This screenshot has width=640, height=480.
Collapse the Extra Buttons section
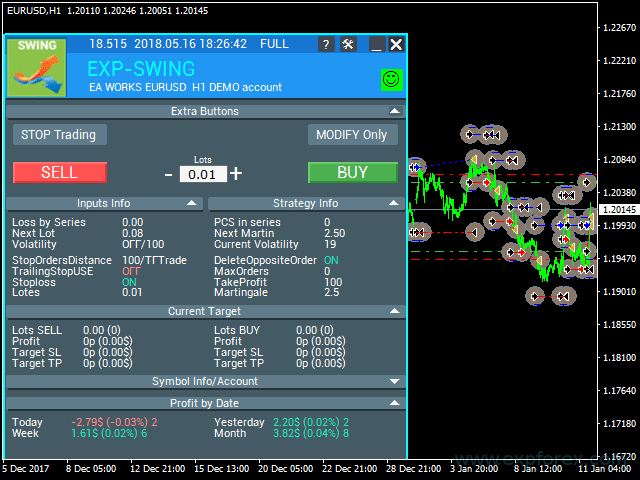tap(394, 111)
